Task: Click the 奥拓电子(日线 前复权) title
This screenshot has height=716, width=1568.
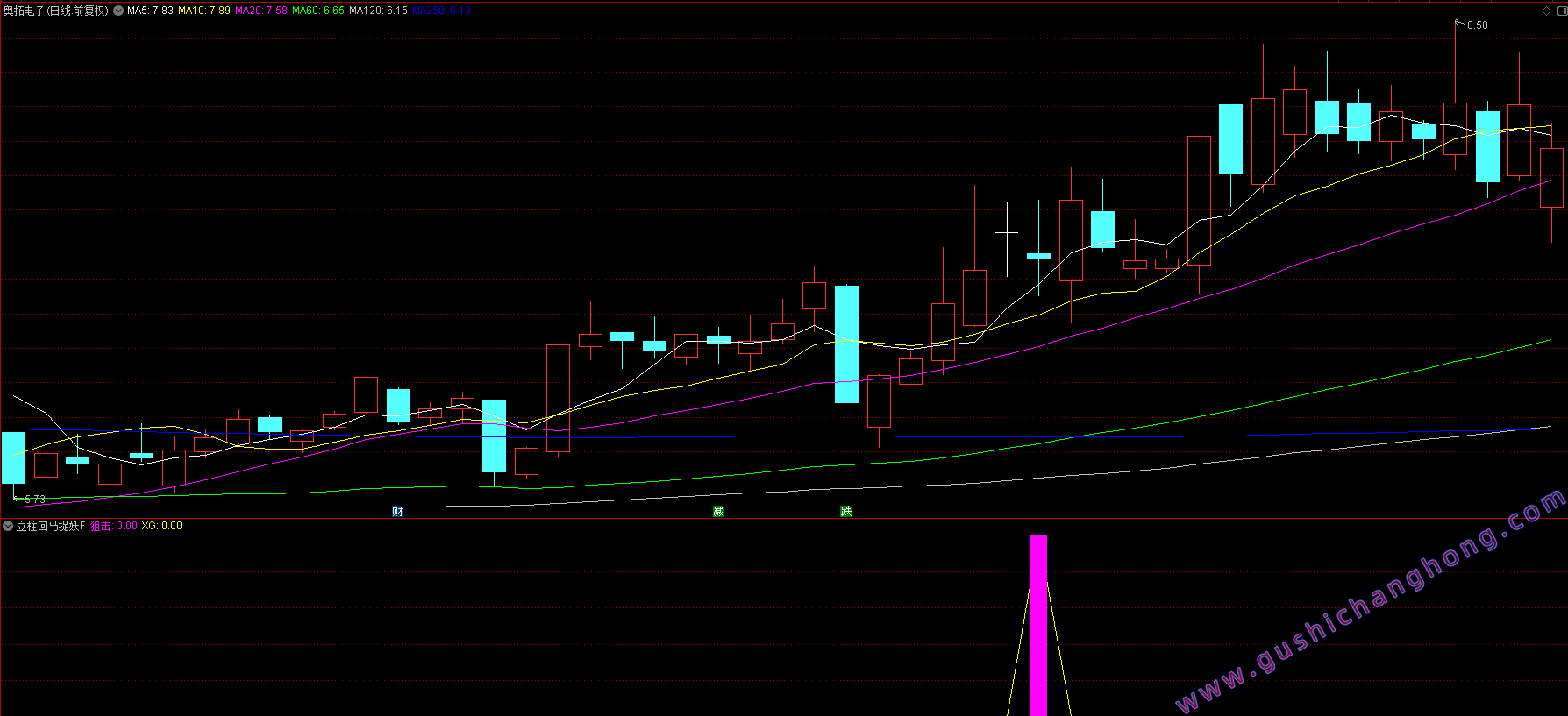Action: click(x=56, y=11)
